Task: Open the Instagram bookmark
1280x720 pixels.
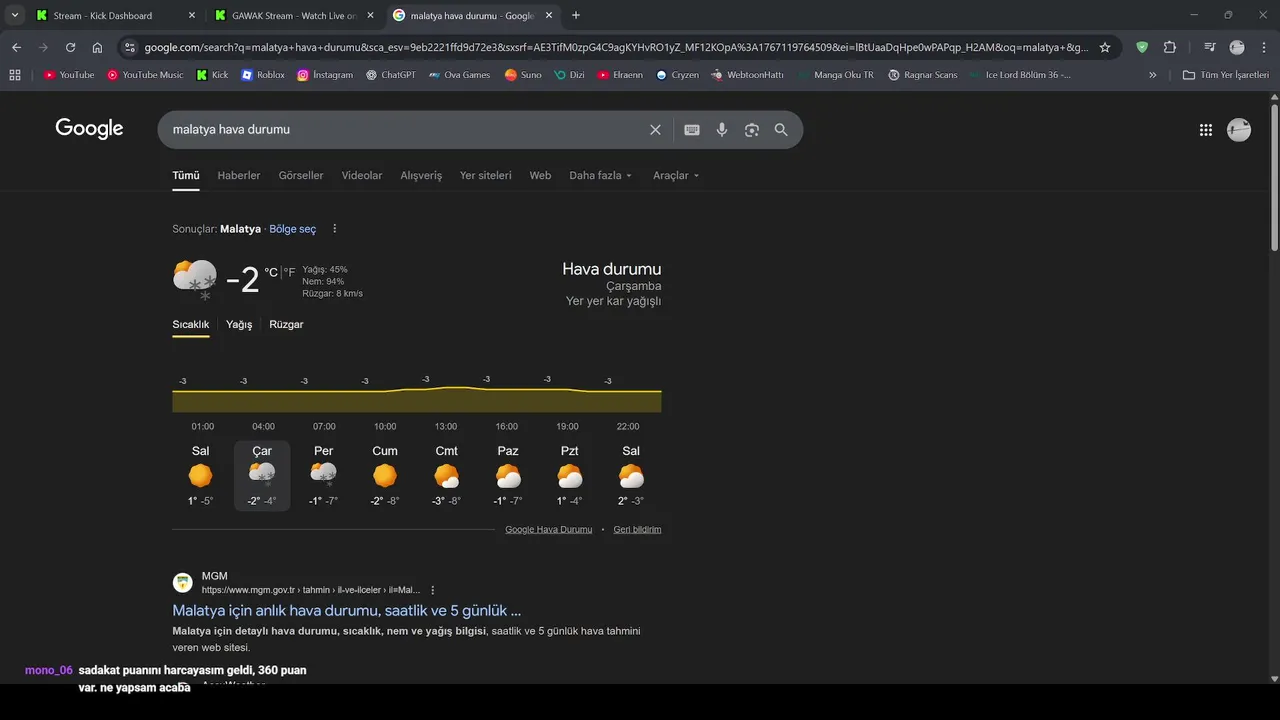Action: (x=325, y=75)
